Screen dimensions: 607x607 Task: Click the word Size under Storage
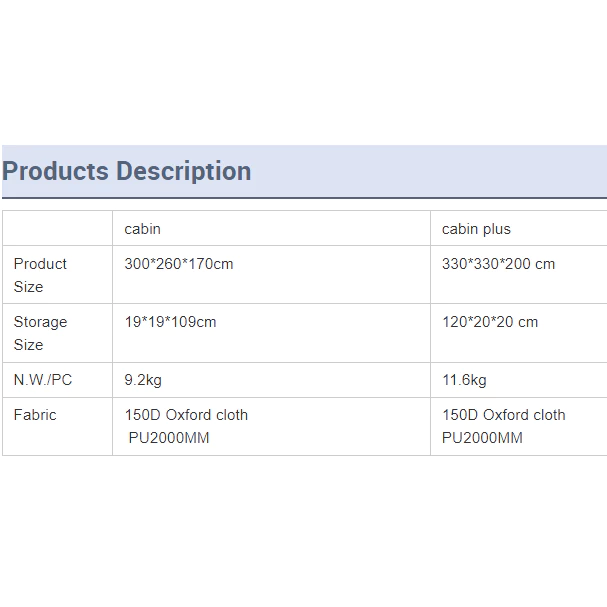[x=28, y=345]
